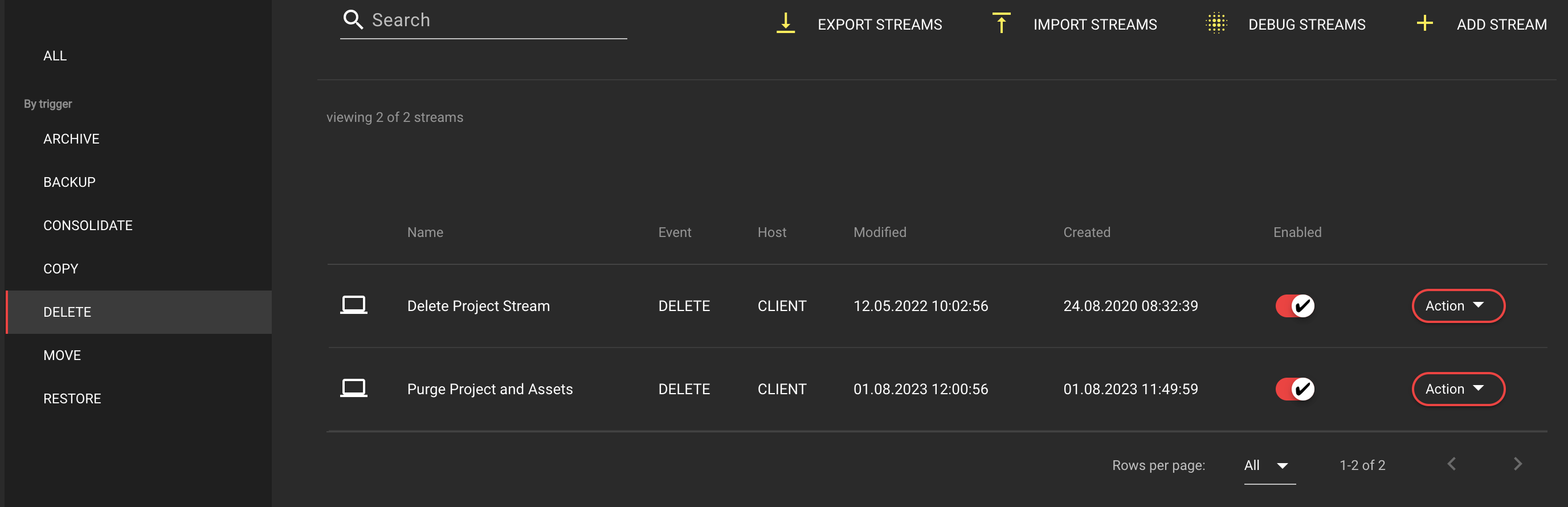Go to next page with right chevron

click(1517, 464)
